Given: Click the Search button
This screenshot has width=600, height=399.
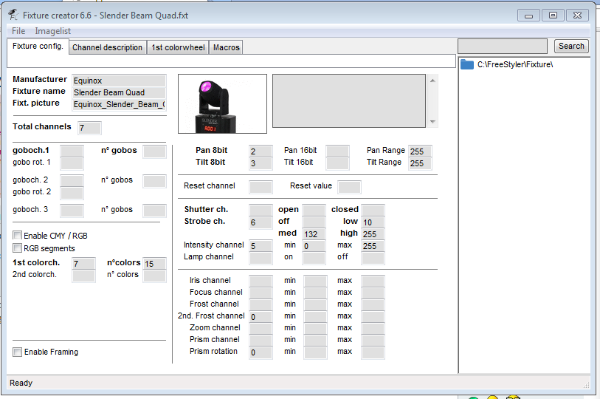Looking at the screenshot, I should tap(571, 46).
